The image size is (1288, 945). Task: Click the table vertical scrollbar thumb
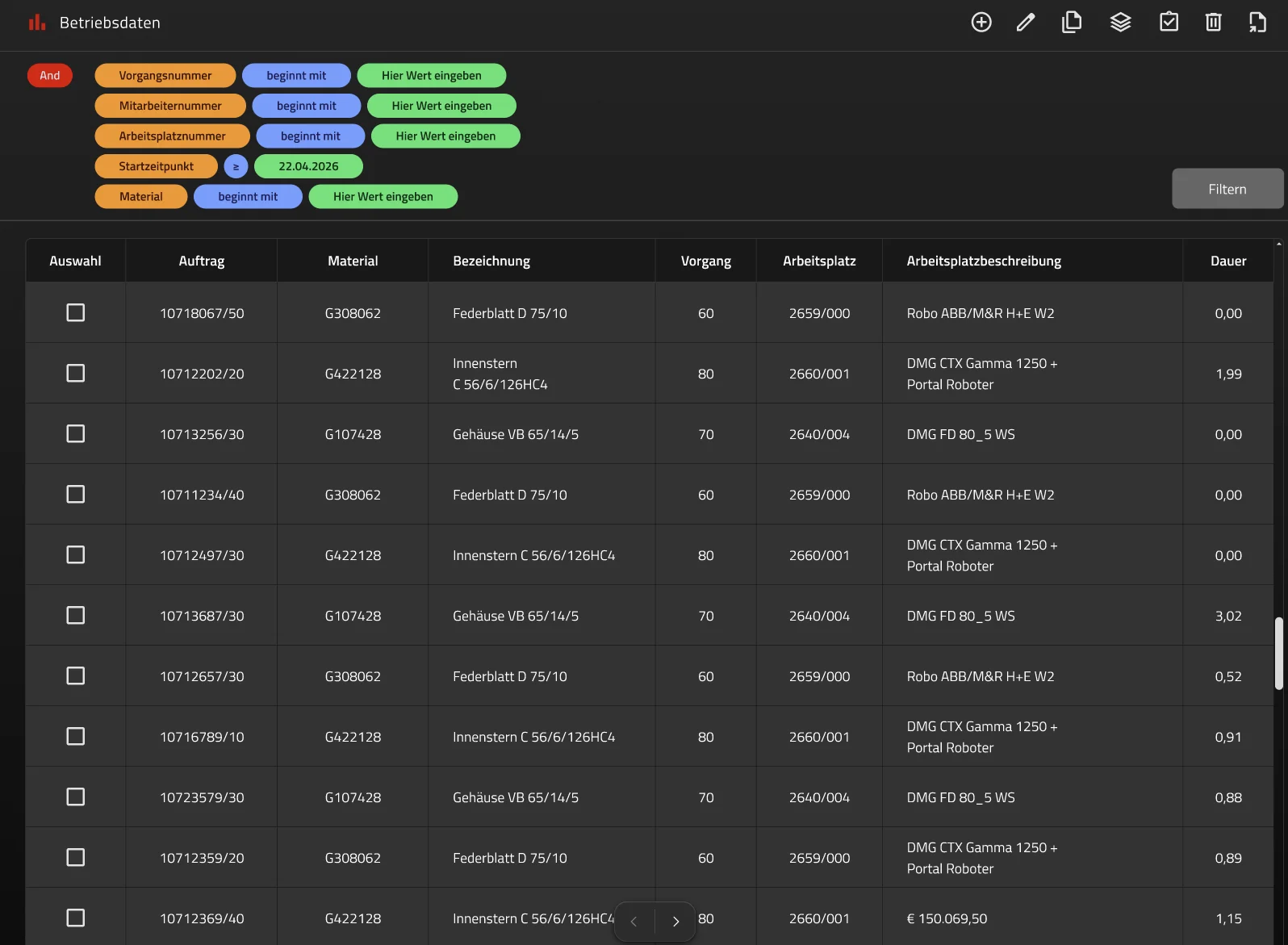coord(1279,654)
